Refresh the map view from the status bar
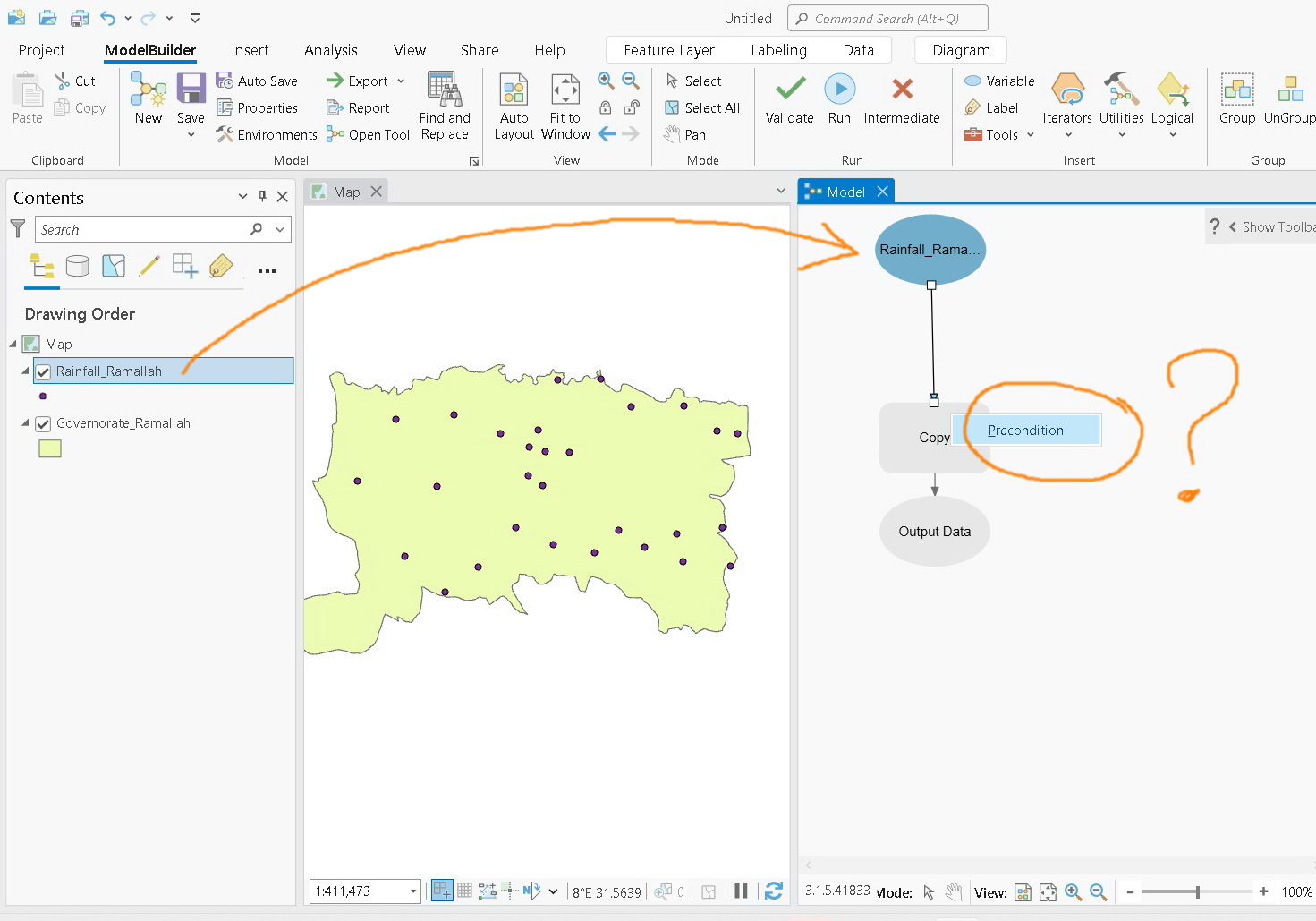This screenshot has height=921, width=1316. tap(773, 891)
